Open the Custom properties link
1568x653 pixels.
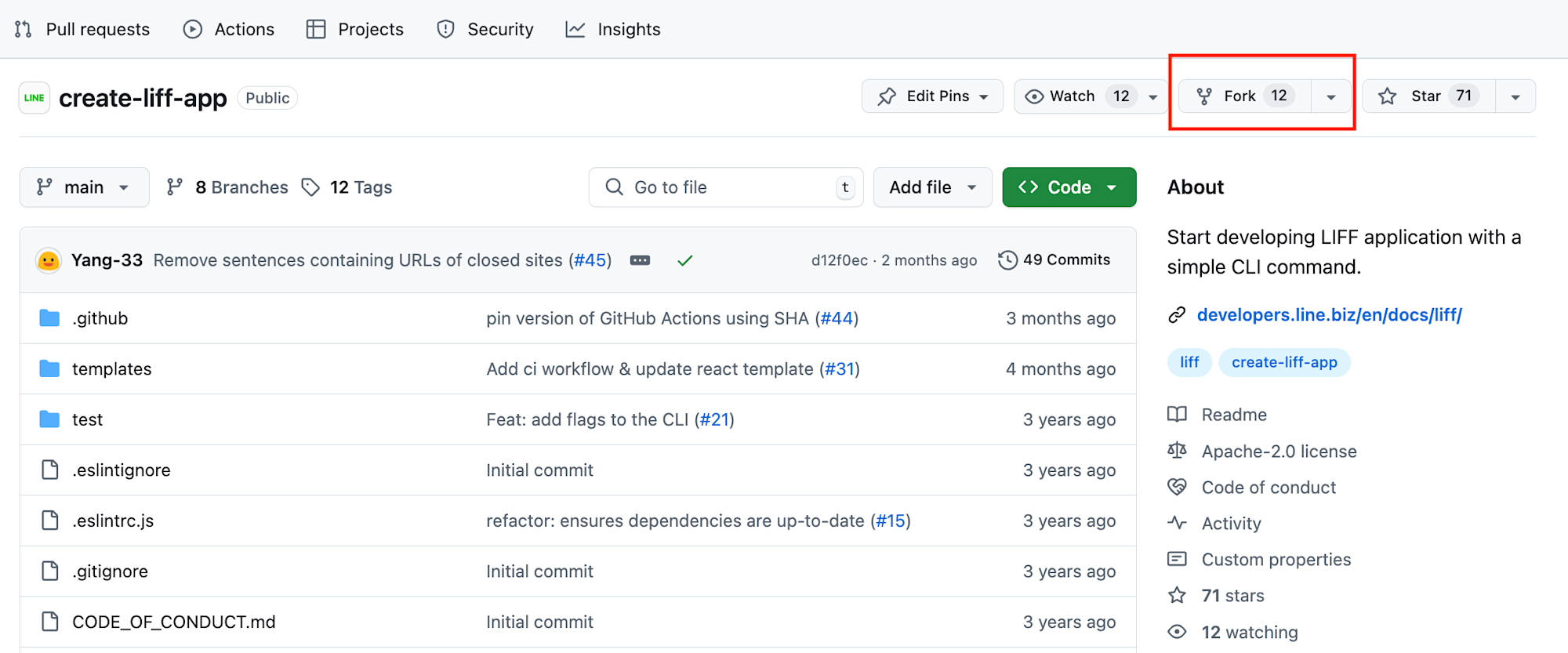1276,560
